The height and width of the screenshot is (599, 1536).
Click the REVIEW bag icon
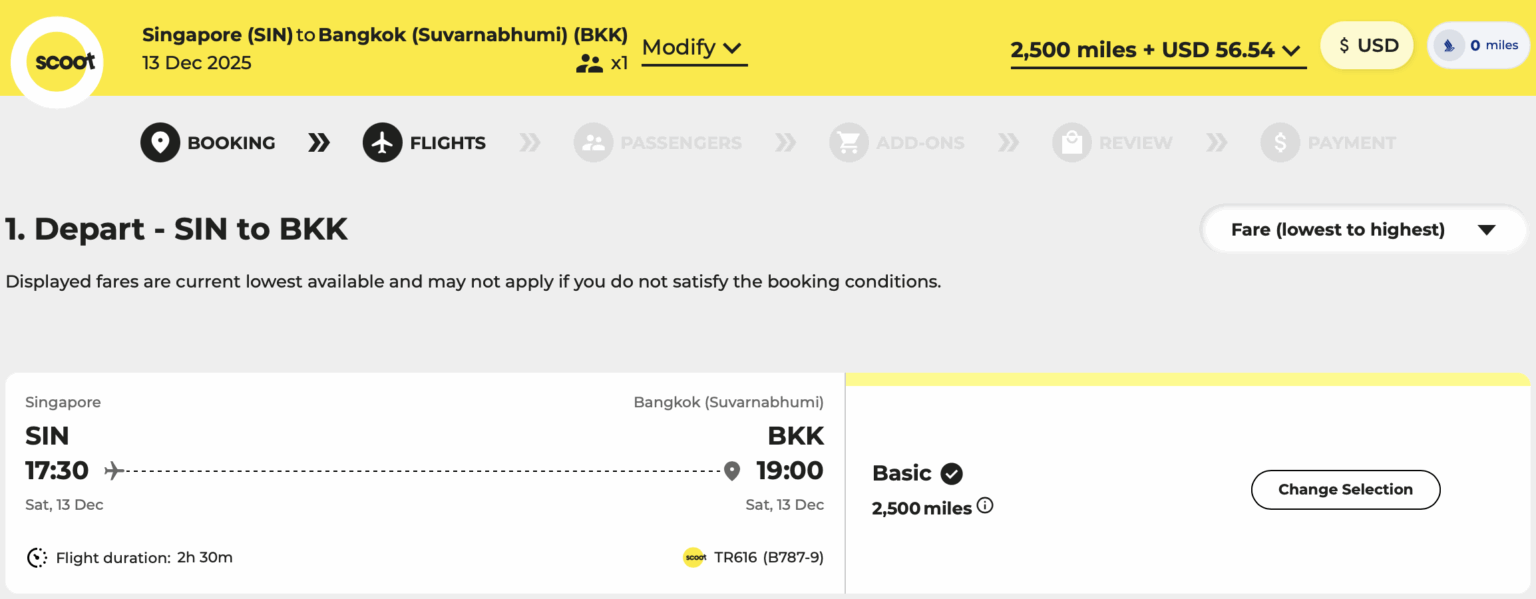1072,142
